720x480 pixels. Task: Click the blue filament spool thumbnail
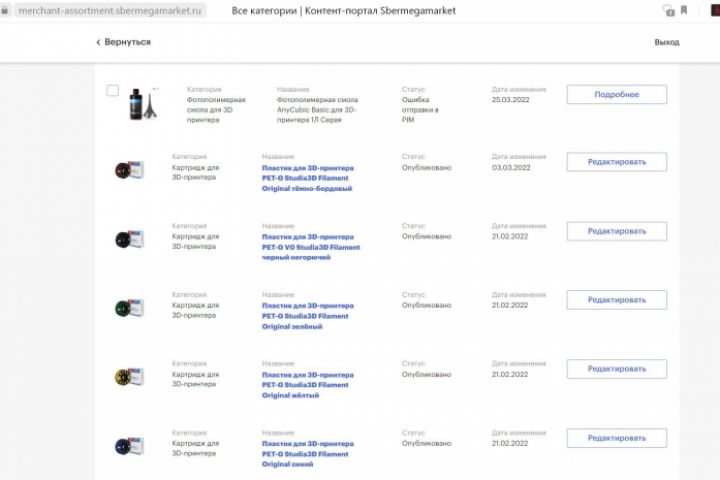129,446
